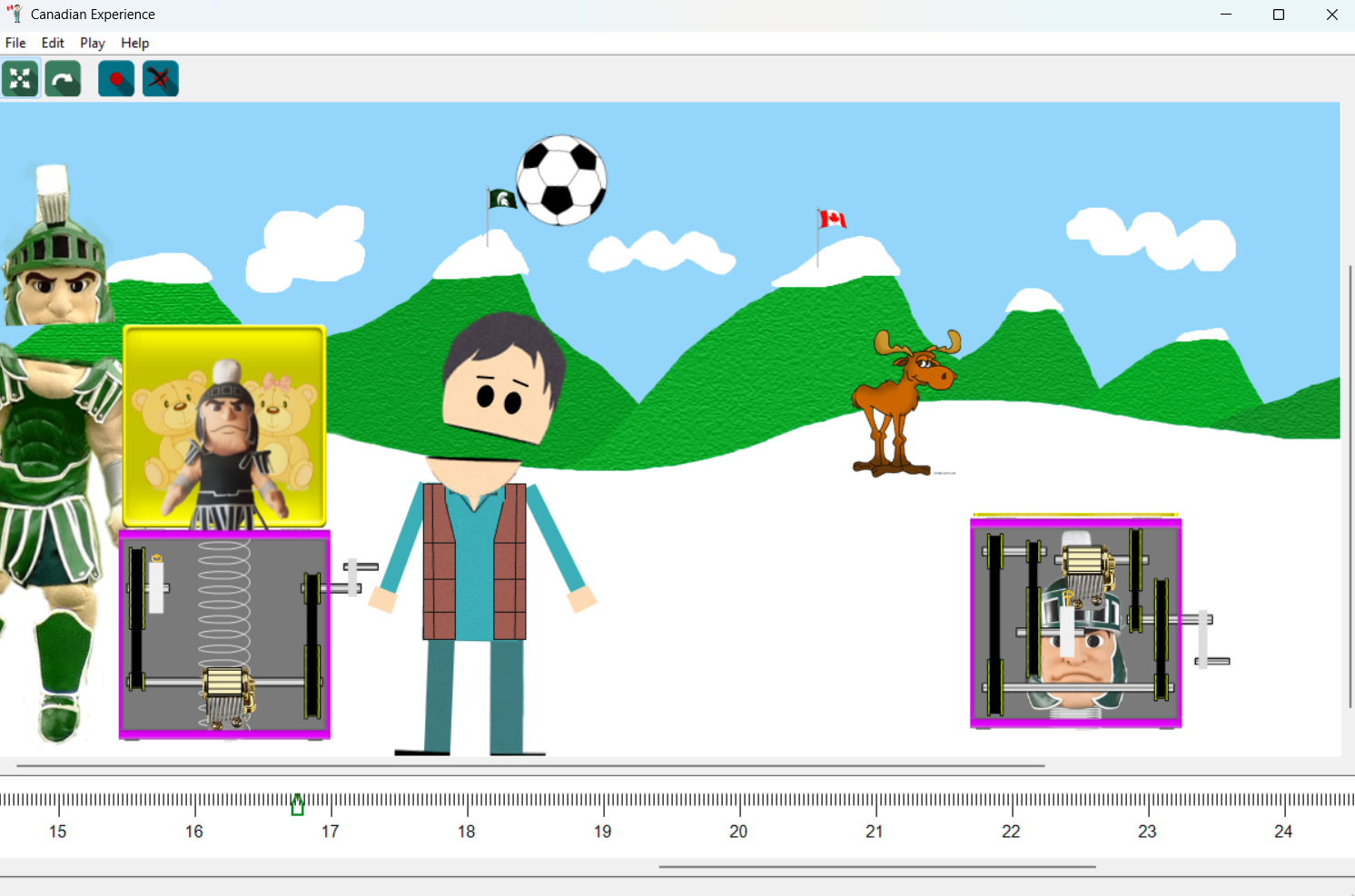
Task: Open the Help menu
Action: point(134,43)
